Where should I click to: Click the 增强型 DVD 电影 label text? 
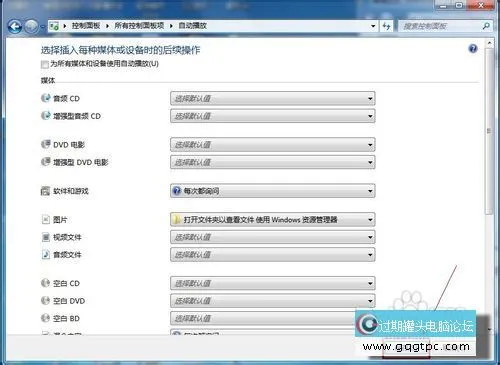81,162
